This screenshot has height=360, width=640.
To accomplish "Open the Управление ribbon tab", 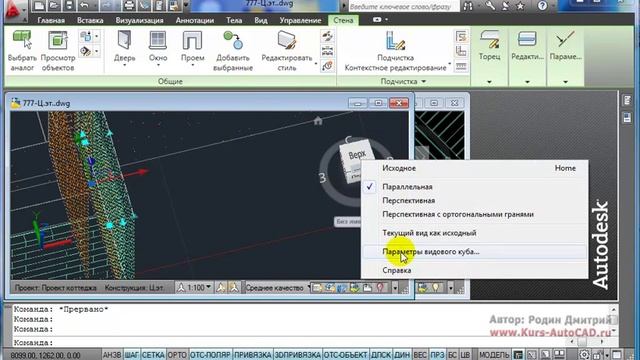I will (x=300, y=20).
